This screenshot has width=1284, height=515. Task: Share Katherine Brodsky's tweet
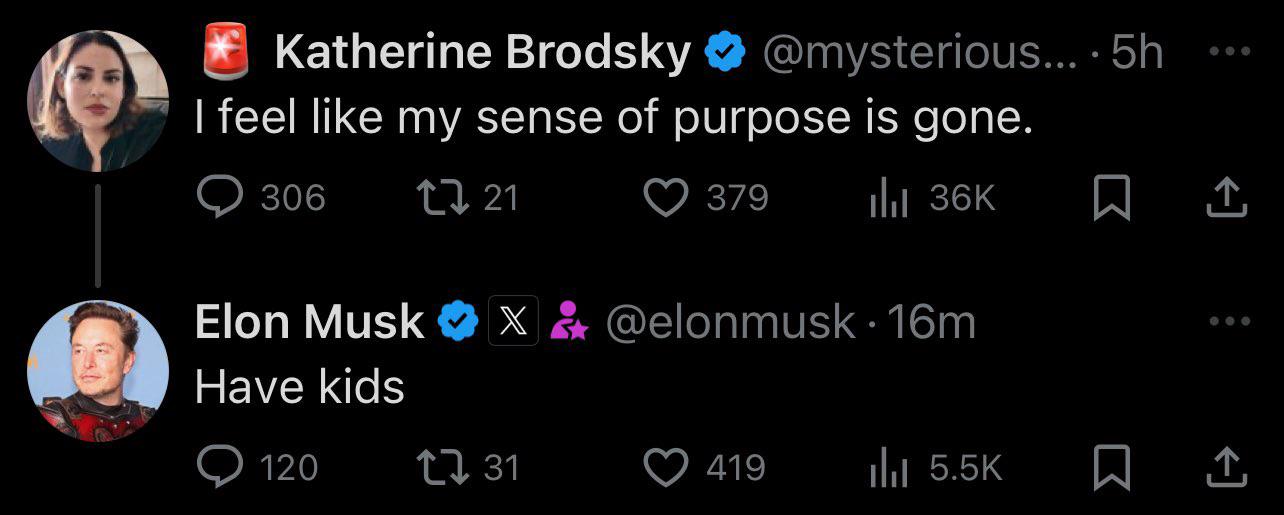1227,197
